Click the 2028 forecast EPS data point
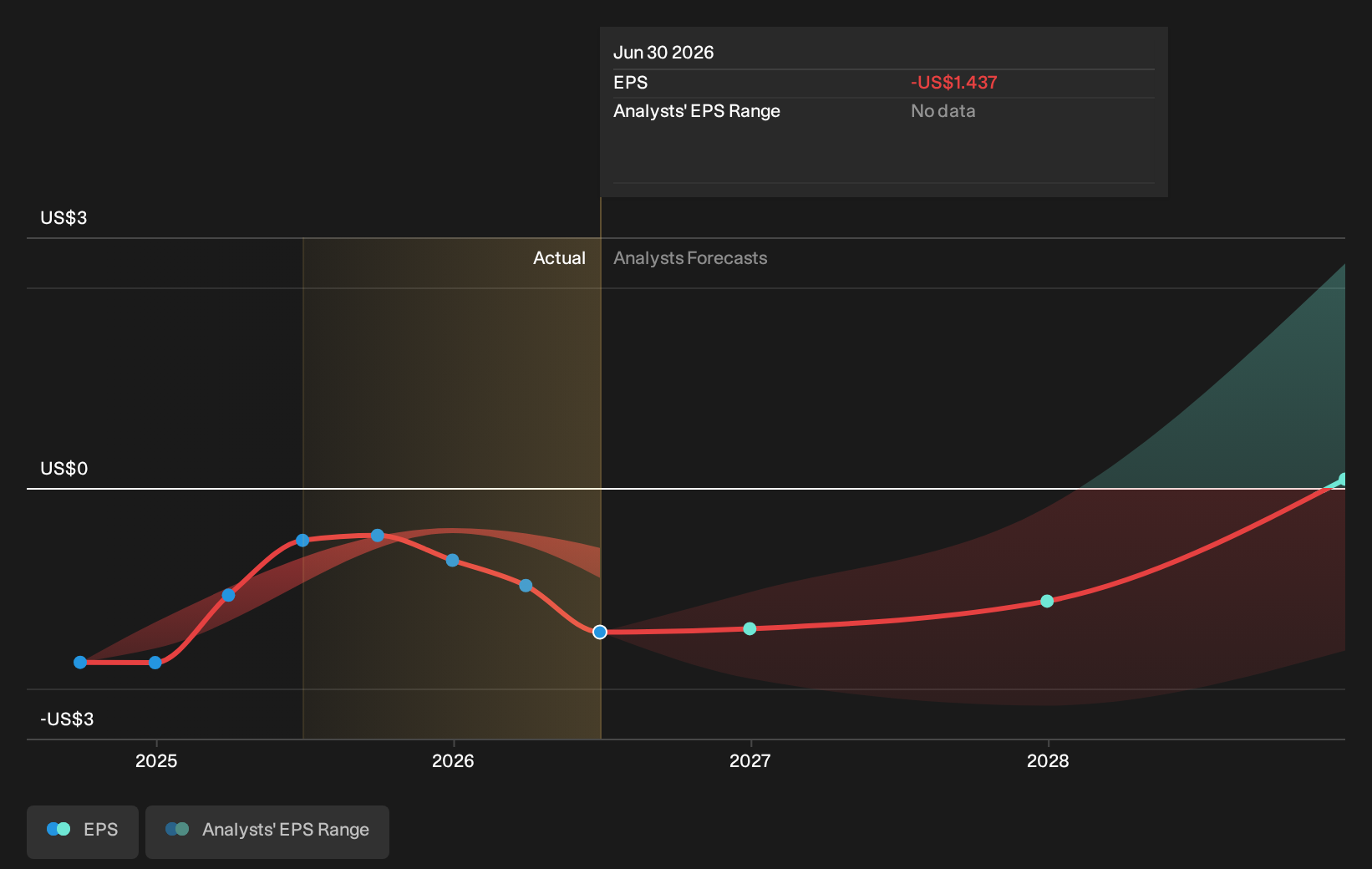The height and width of the screenshot is (869, 1372). coord(1047,601)
